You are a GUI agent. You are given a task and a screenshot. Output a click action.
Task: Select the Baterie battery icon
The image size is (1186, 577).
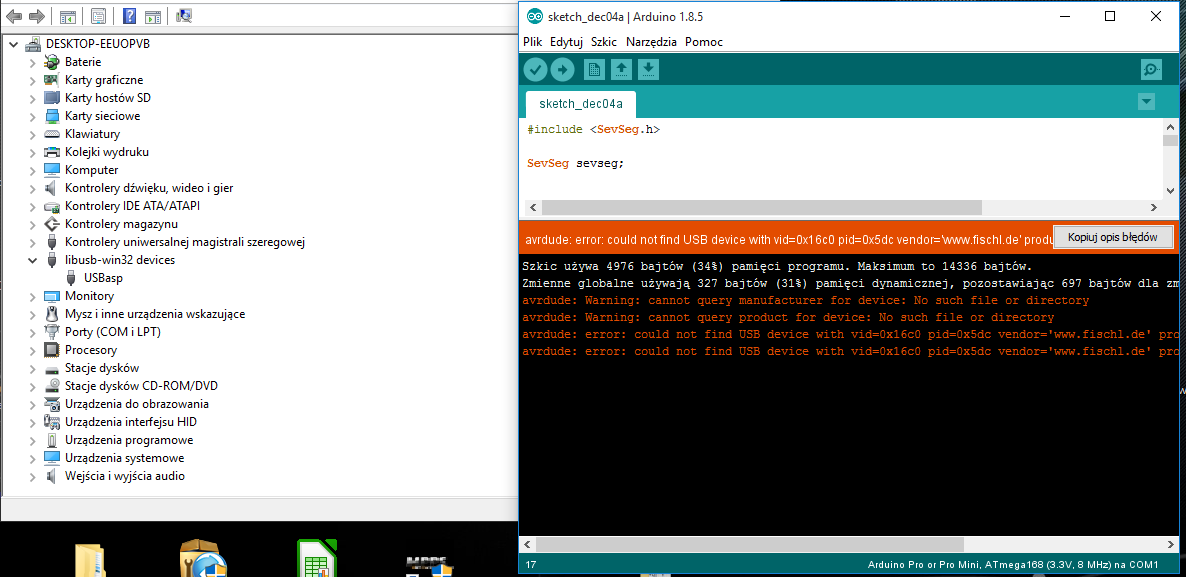[51, 62]
